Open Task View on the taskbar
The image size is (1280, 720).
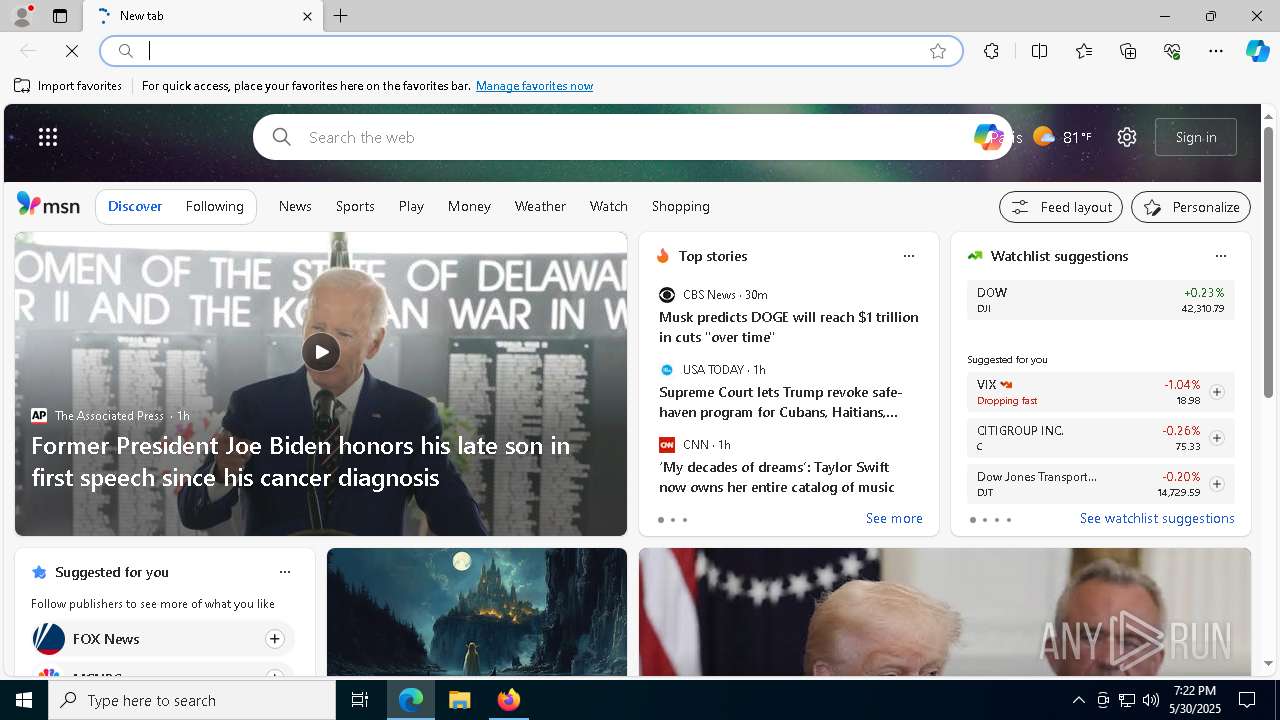click(360, 700)
